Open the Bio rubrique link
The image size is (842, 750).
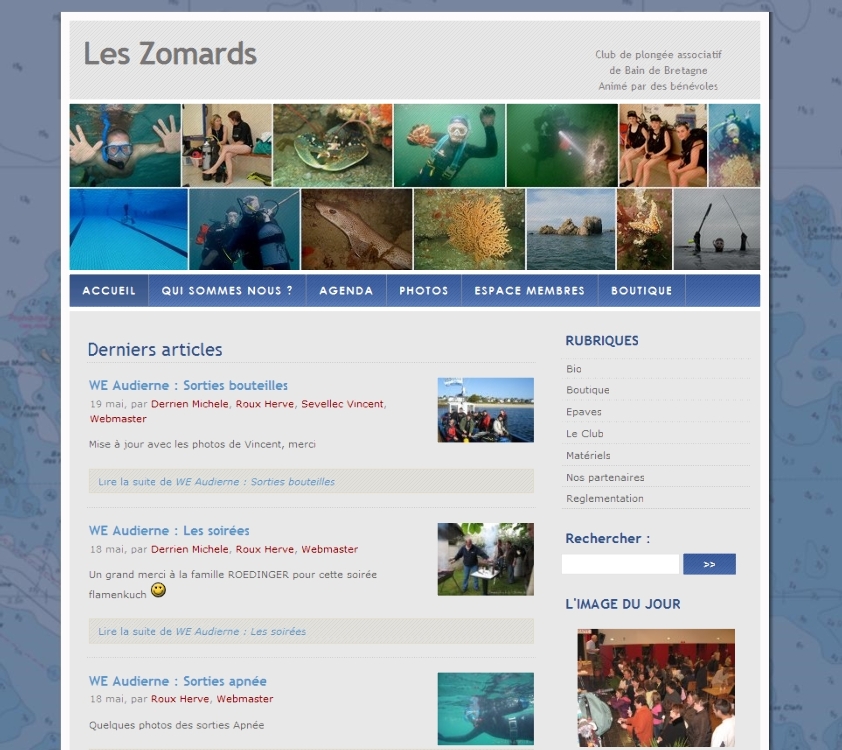pos(574,369)
